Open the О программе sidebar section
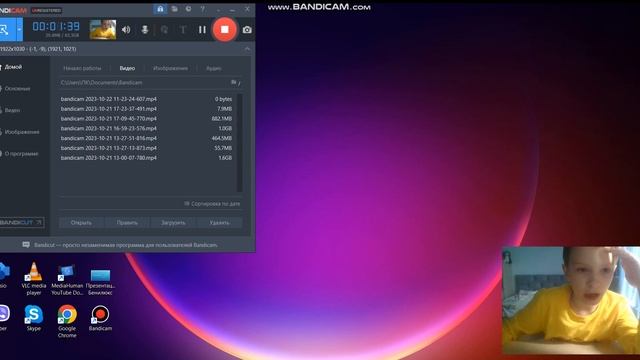Image resolution: width=640 pixels, height=360 pixels. point(21,153)
